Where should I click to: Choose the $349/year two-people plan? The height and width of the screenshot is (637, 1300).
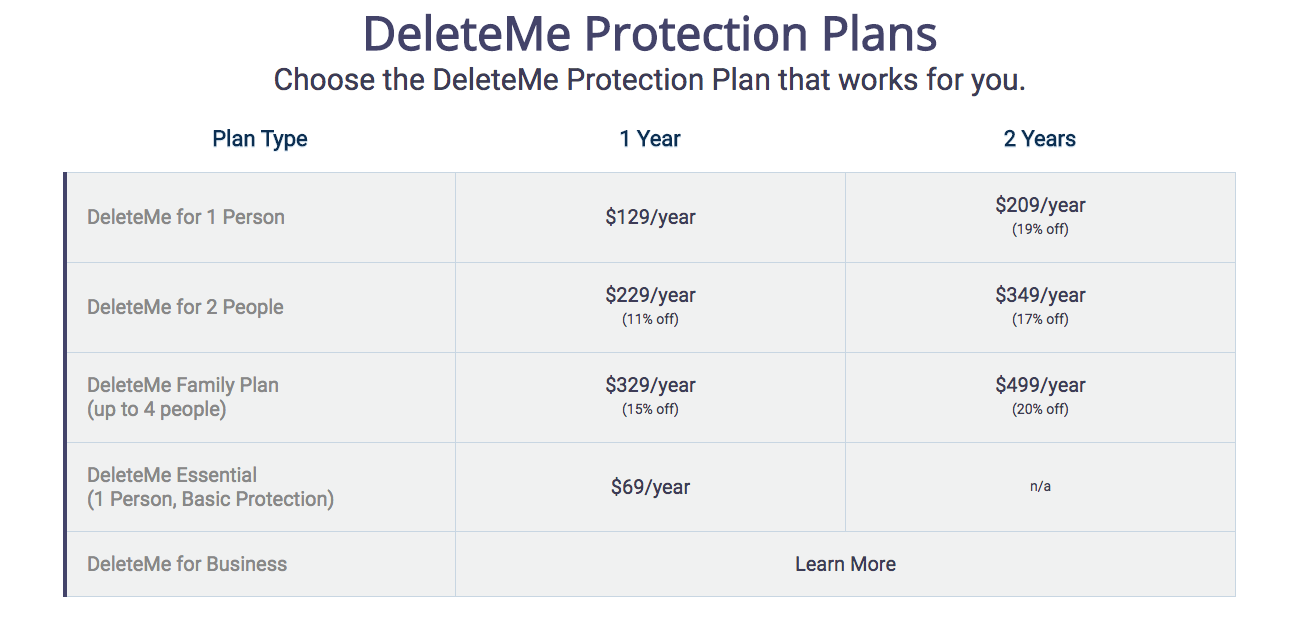(x=1040, y=295)
